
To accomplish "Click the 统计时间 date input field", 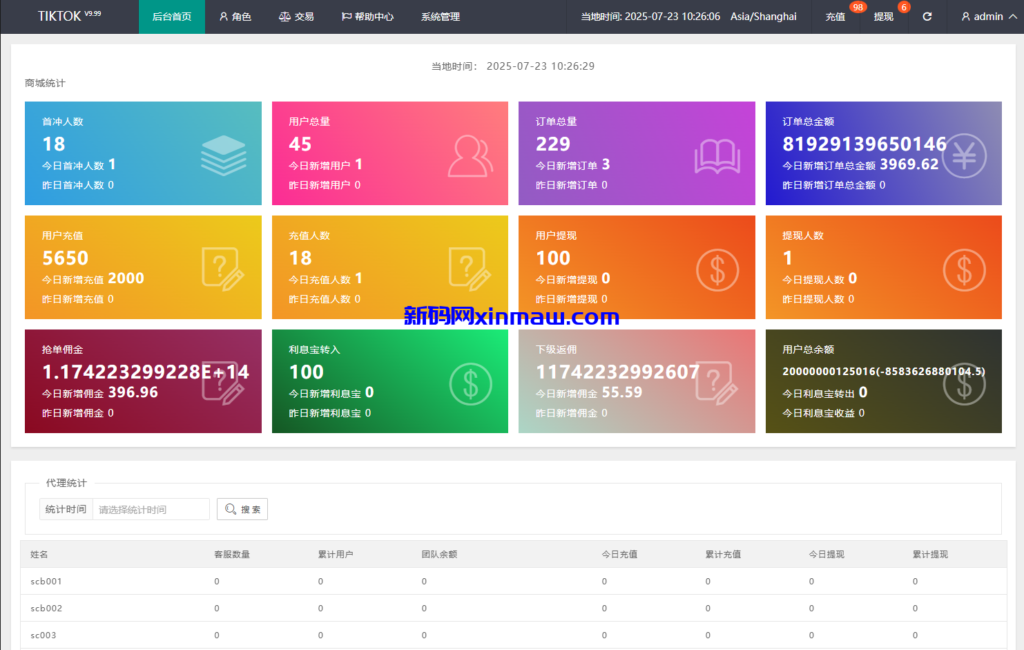I will coord(151,509).
